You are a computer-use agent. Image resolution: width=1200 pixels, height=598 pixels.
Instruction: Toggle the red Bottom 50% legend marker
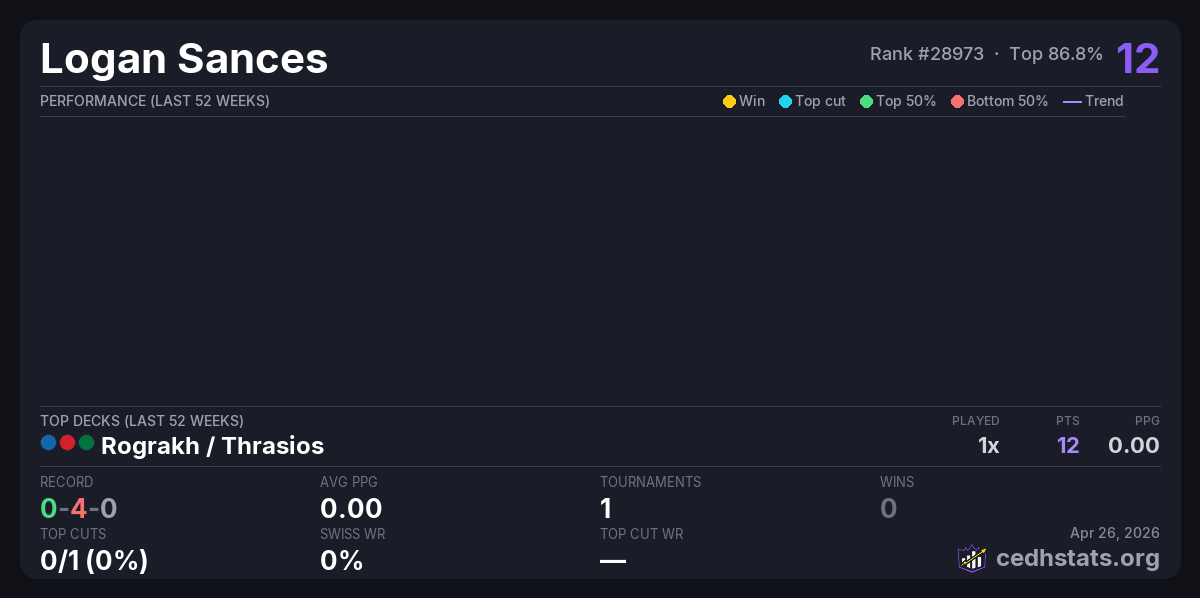[957, 101]
